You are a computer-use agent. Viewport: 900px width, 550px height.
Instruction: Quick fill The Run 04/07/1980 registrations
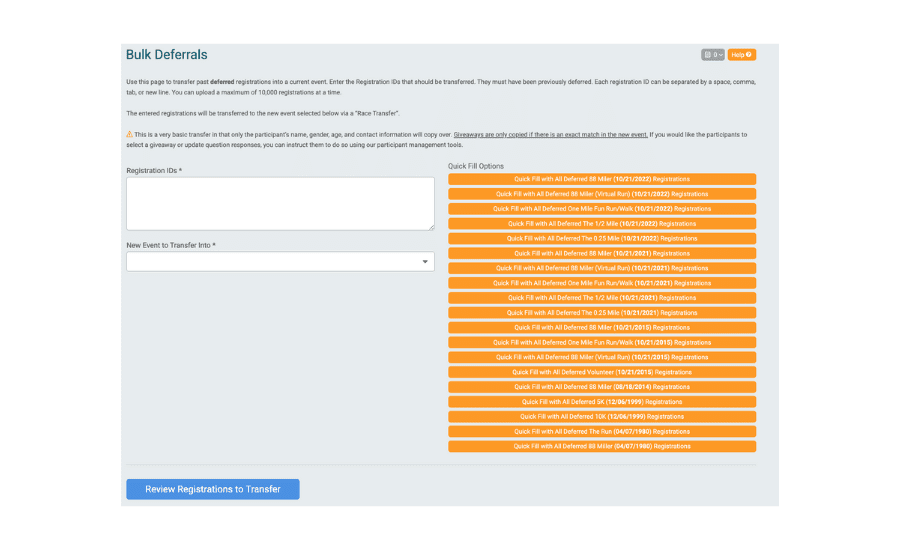602,432
